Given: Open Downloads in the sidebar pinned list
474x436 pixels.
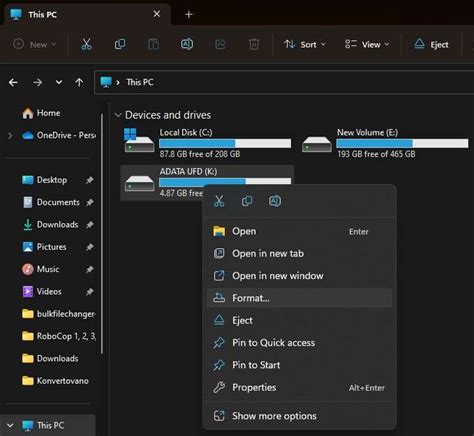Looking at the screenshot, I should [x=57, y=225].
